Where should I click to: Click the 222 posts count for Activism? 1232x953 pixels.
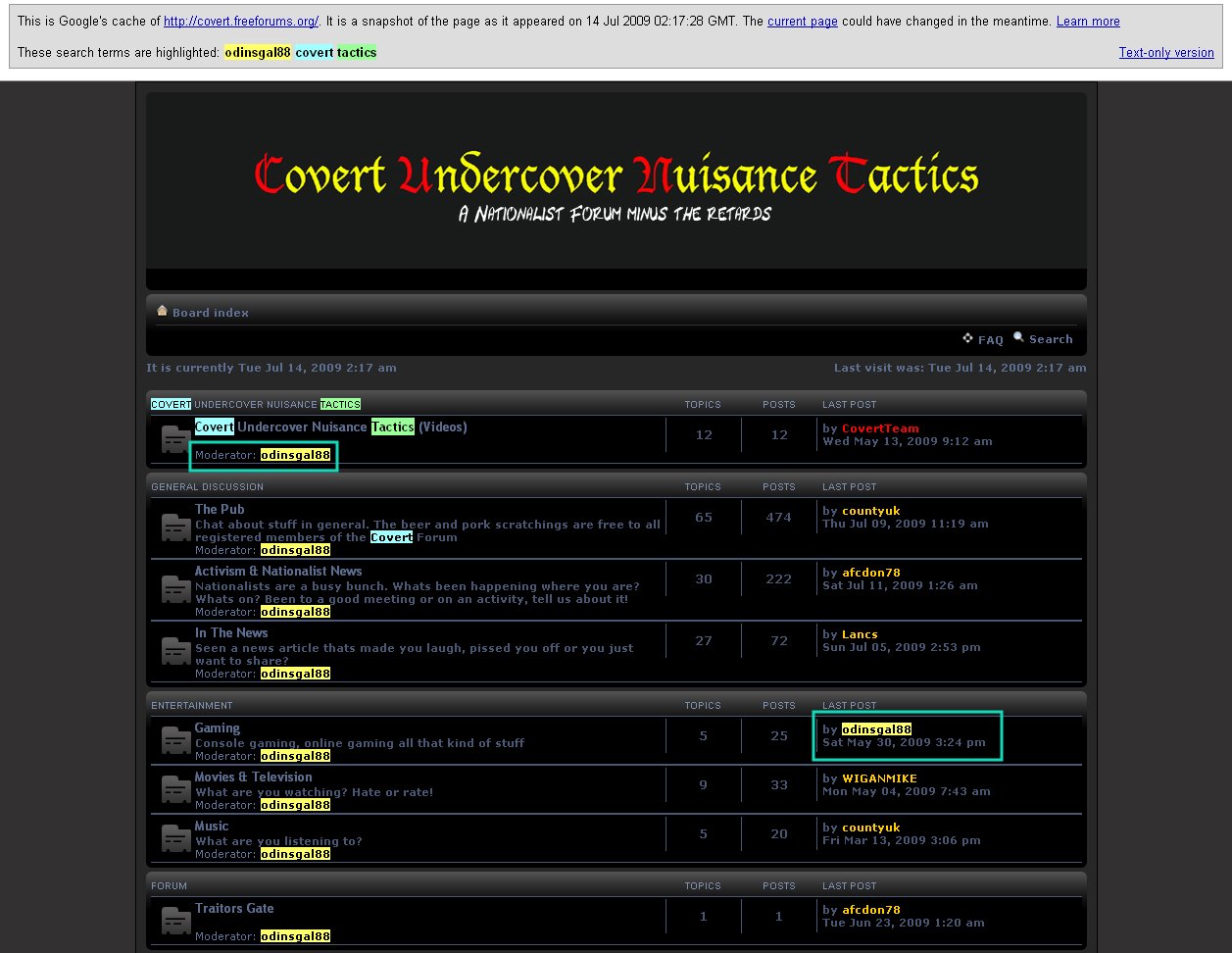pos(778,579)
